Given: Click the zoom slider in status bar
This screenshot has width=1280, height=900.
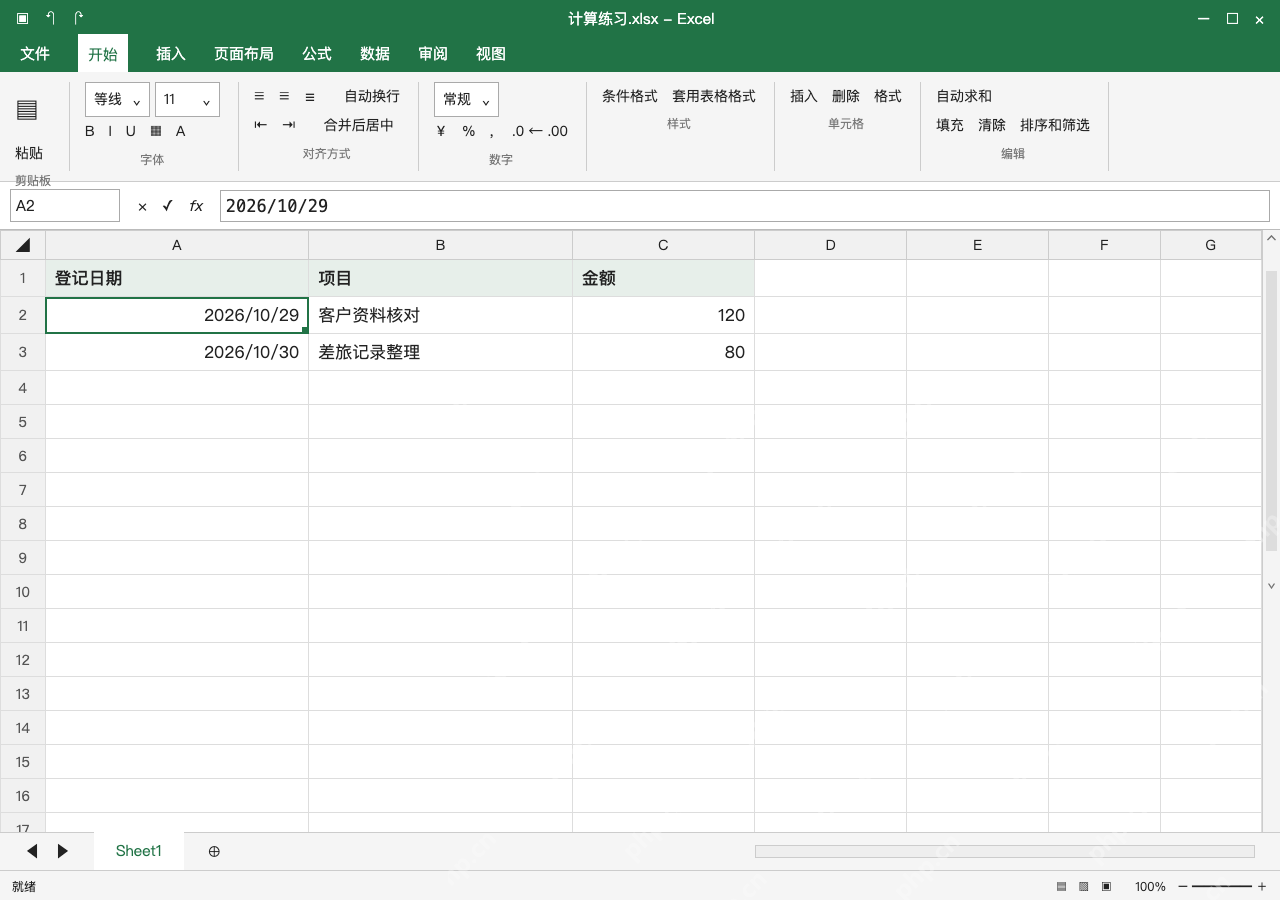Looking at the screenshot, I should (1222, 886).
